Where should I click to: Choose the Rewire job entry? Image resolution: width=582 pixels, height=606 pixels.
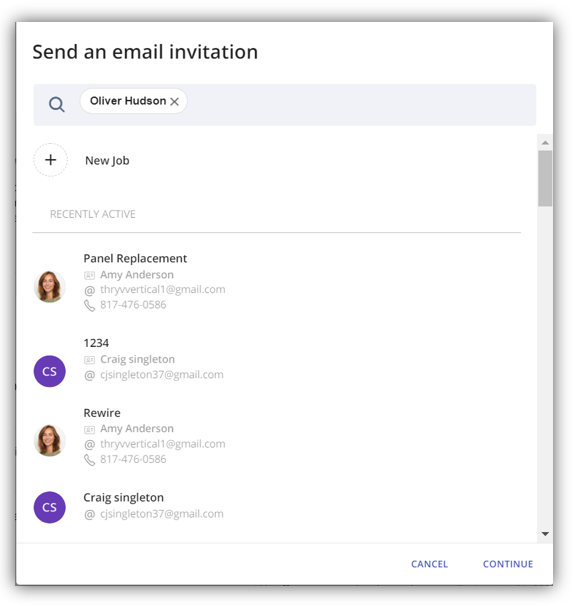pyautogui.click(x=277, y=436)
